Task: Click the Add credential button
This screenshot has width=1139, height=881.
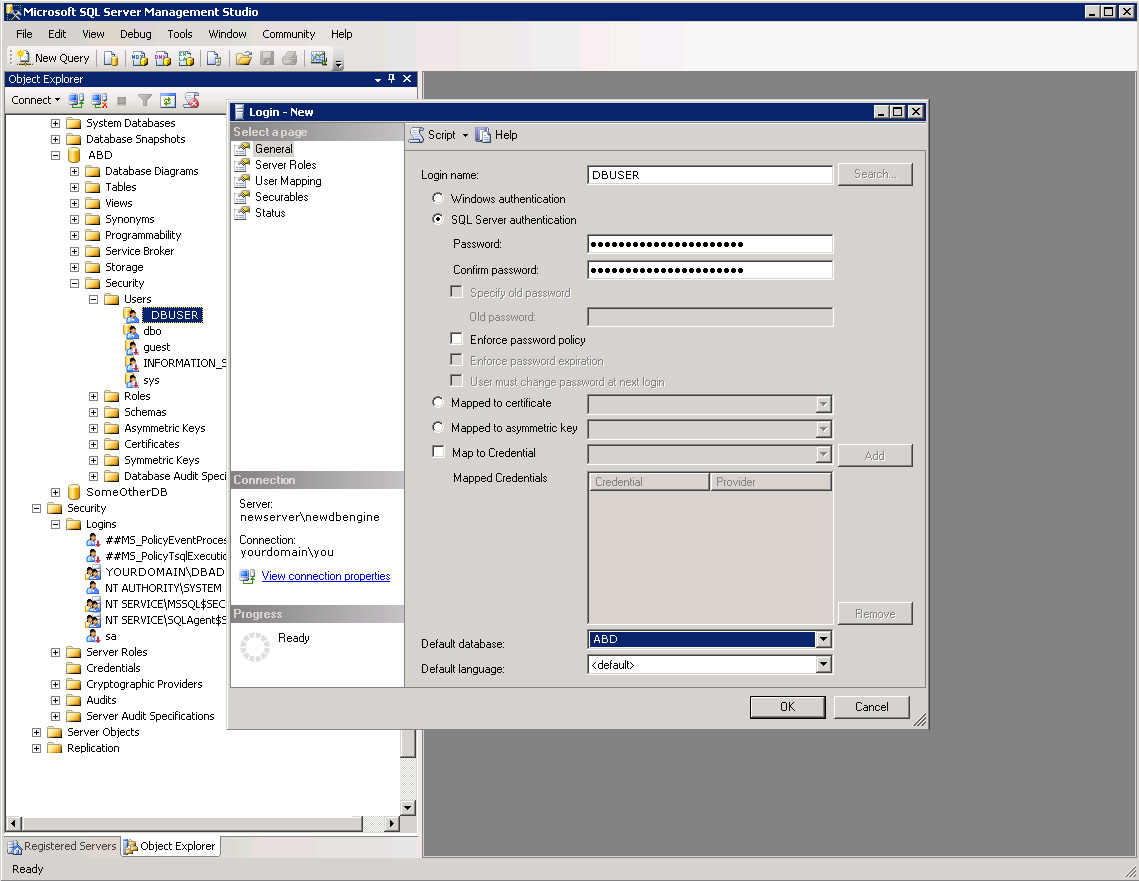Action: pyautogui.click(x=875, y=455)
